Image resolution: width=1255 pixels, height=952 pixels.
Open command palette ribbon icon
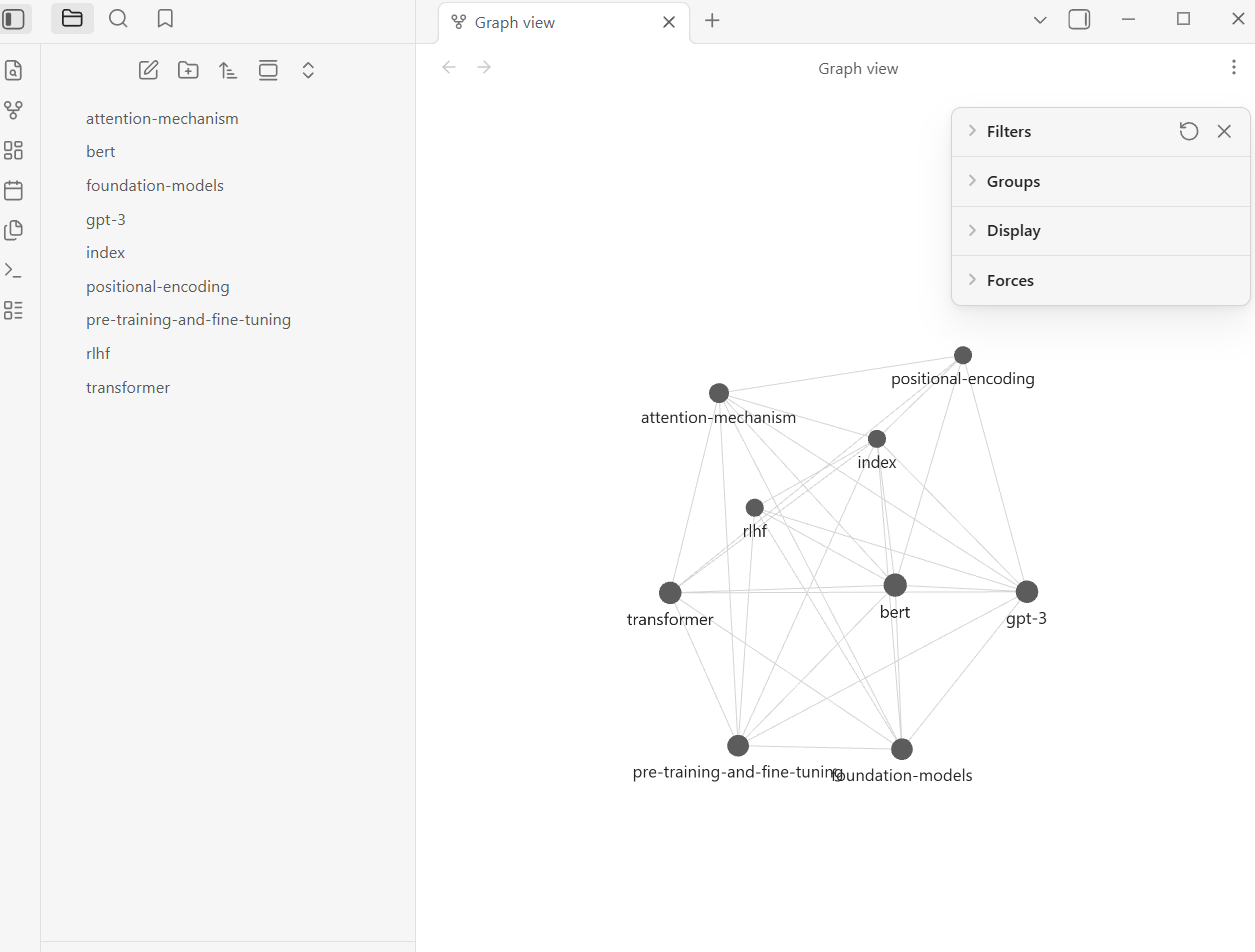(x=13, y=270)
